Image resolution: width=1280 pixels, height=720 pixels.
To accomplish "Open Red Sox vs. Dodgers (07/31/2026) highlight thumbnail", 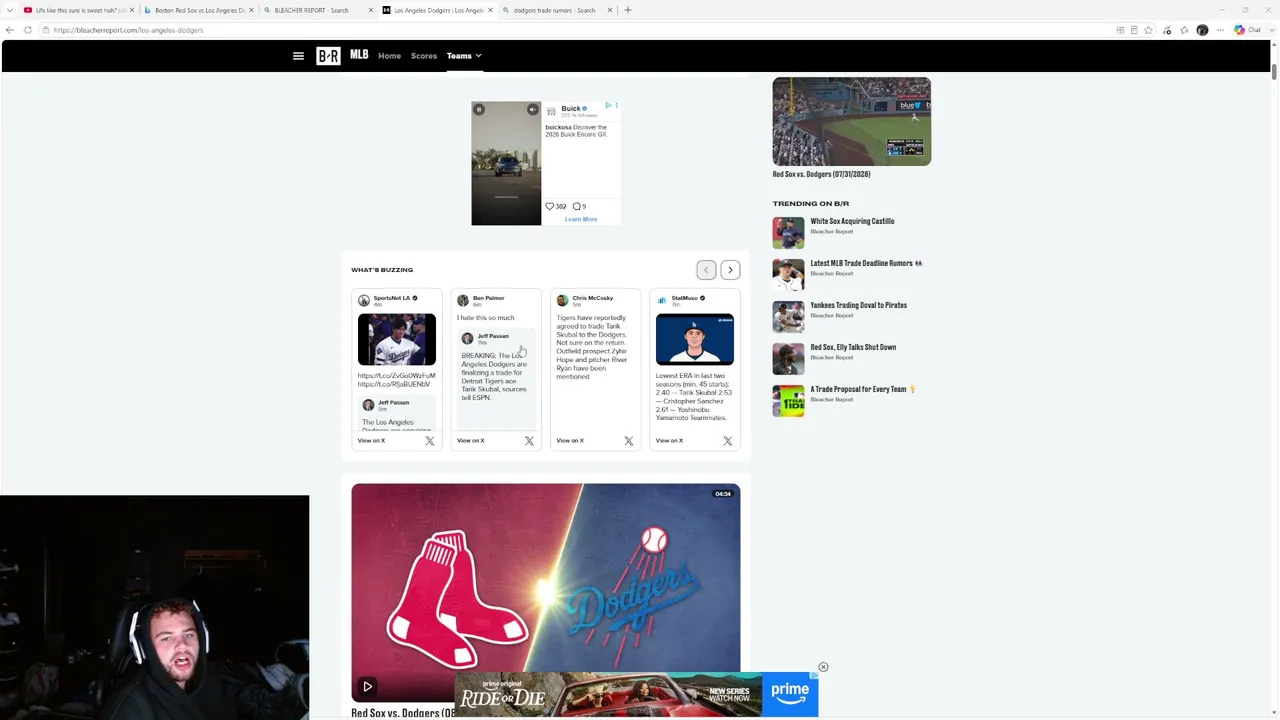I will [851, 121].
